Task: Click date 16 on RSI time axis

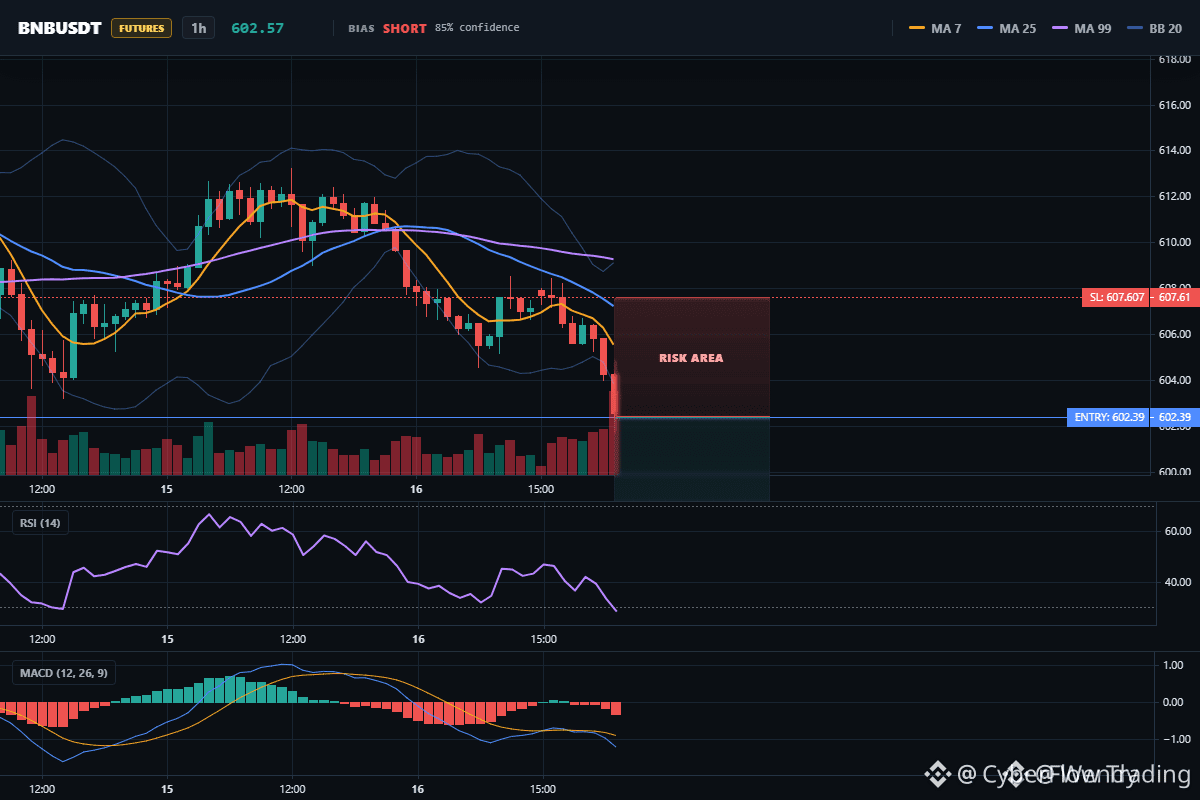Action: (x=417, y=638)
